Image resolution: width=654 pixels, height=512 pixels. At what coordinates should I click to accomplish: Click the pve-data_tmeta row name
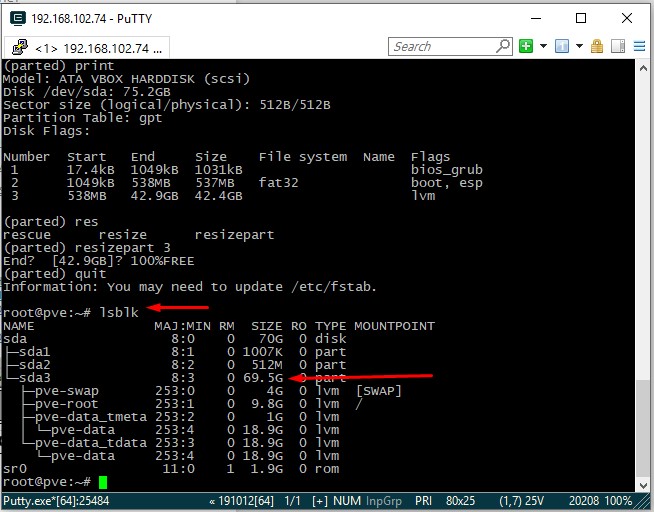[x=91, y=417]
